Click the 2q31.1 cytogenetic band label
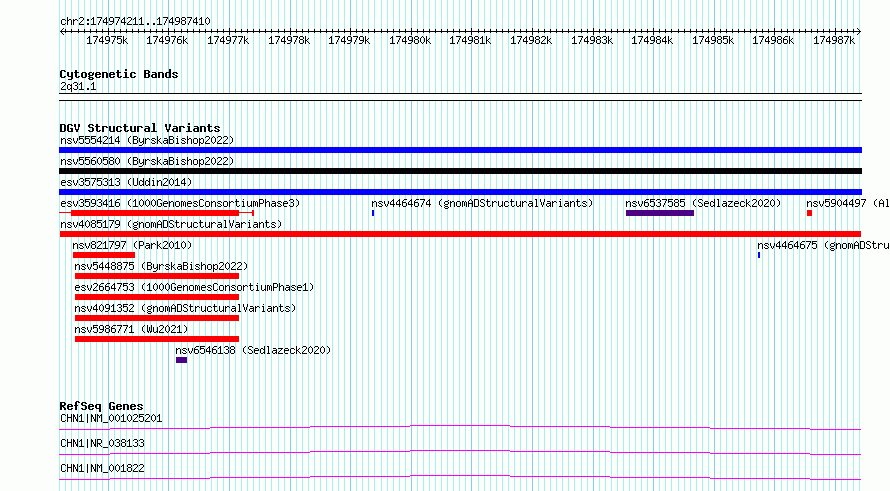Image resolution: width=890 pixels, height=491 pixels. (78, 87)
